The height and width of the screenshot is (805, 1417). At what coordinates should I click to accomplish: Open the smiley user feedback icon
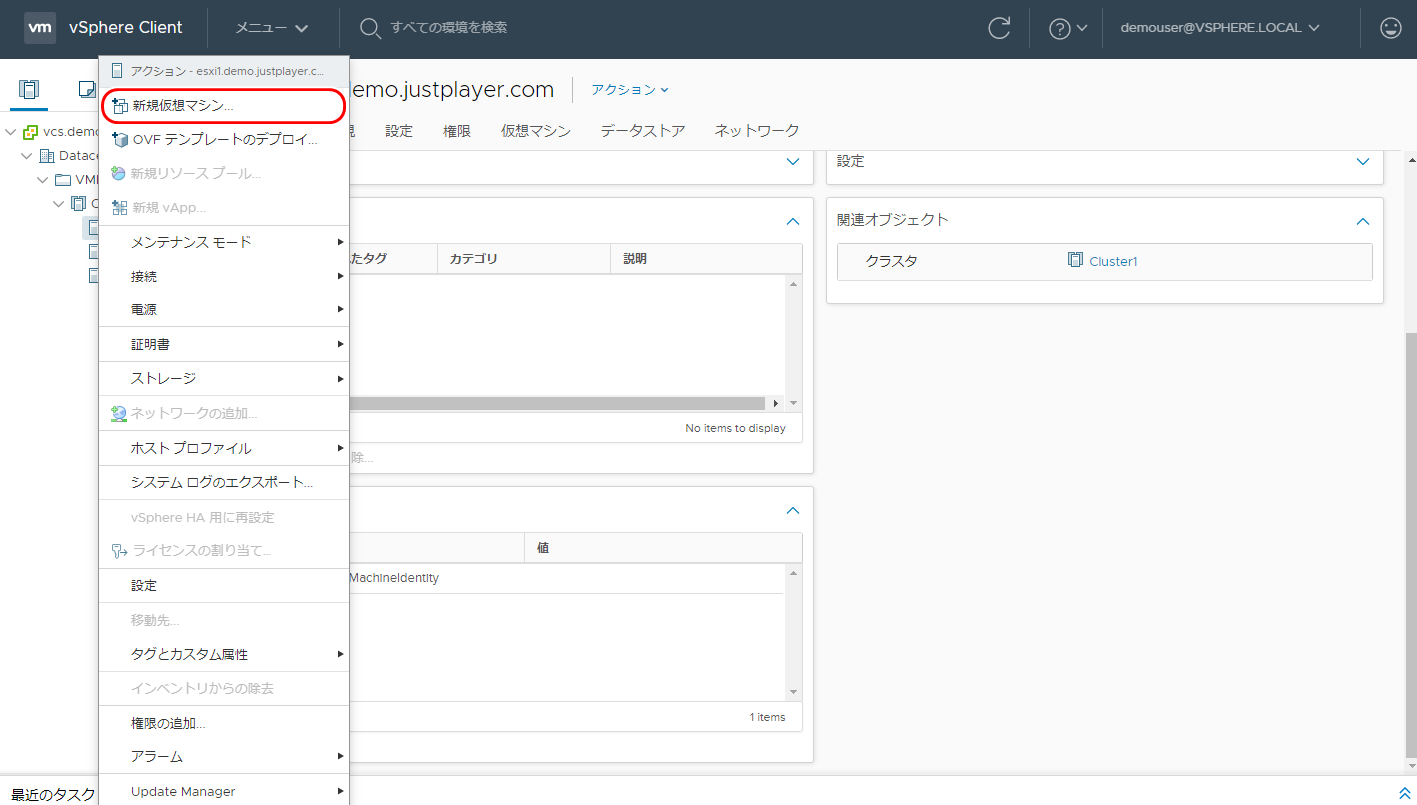(x=1391, y=27)
